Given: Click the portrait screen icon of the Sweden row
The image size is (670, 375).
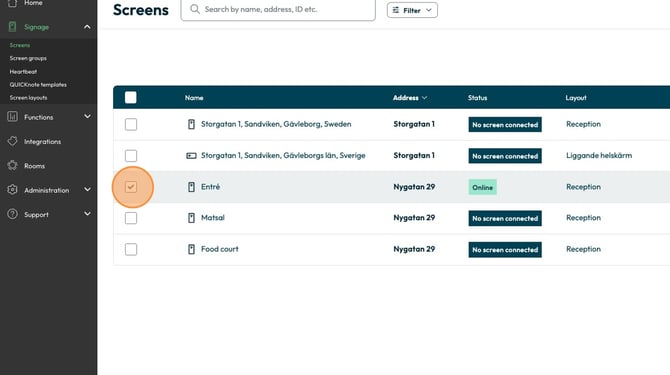Looking at the screenshot, I should point(191,124).
